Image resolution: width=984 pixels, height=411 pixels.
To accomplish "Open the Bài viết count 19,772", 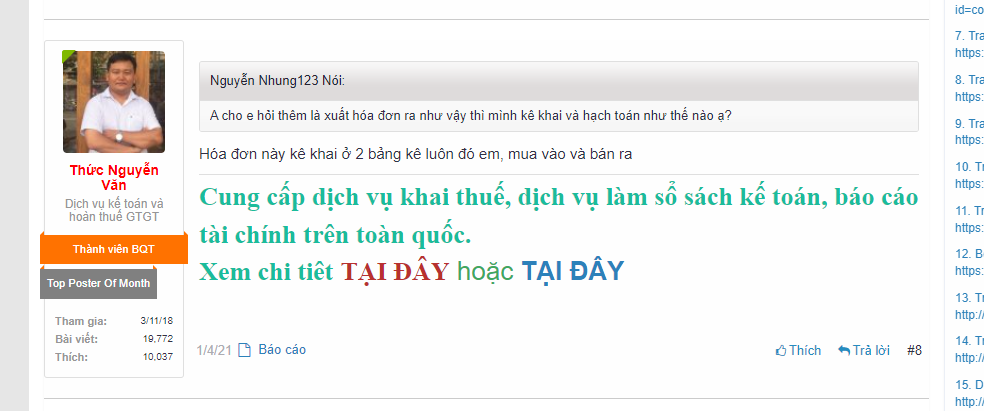I will pos(158,339).
